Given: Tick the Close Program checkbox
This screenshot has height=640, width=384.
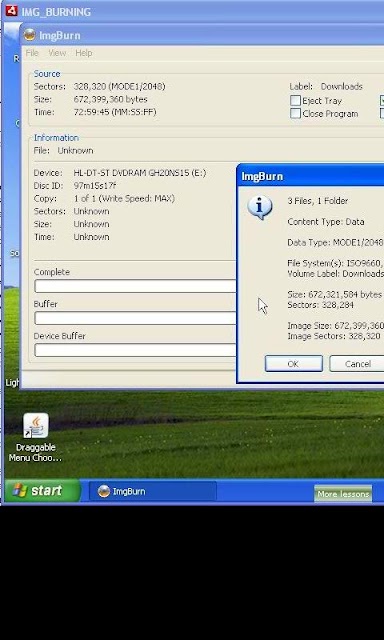Looking at the screenshot, I should coord(295,113).
